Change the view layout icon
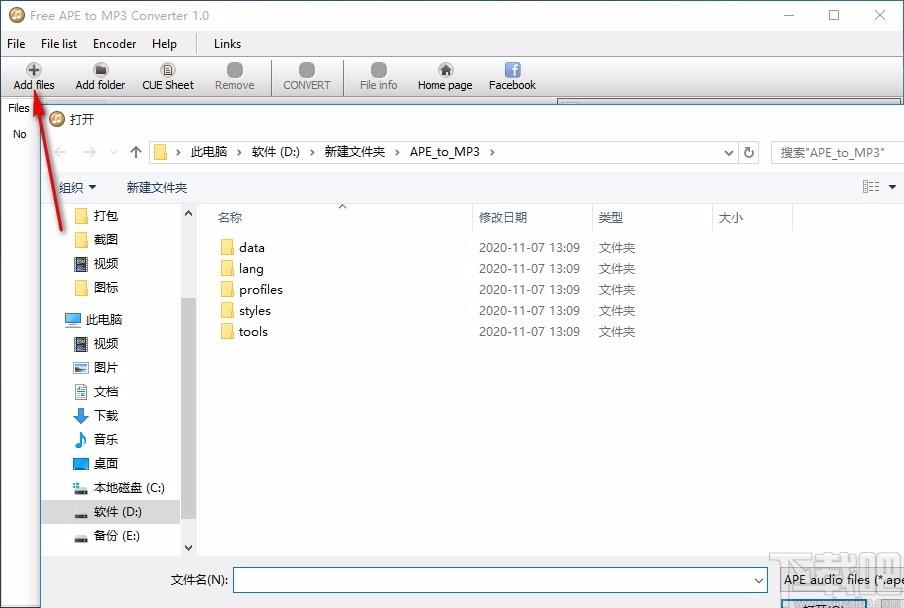Screen dimensions: 904x608 pos(871,186)
